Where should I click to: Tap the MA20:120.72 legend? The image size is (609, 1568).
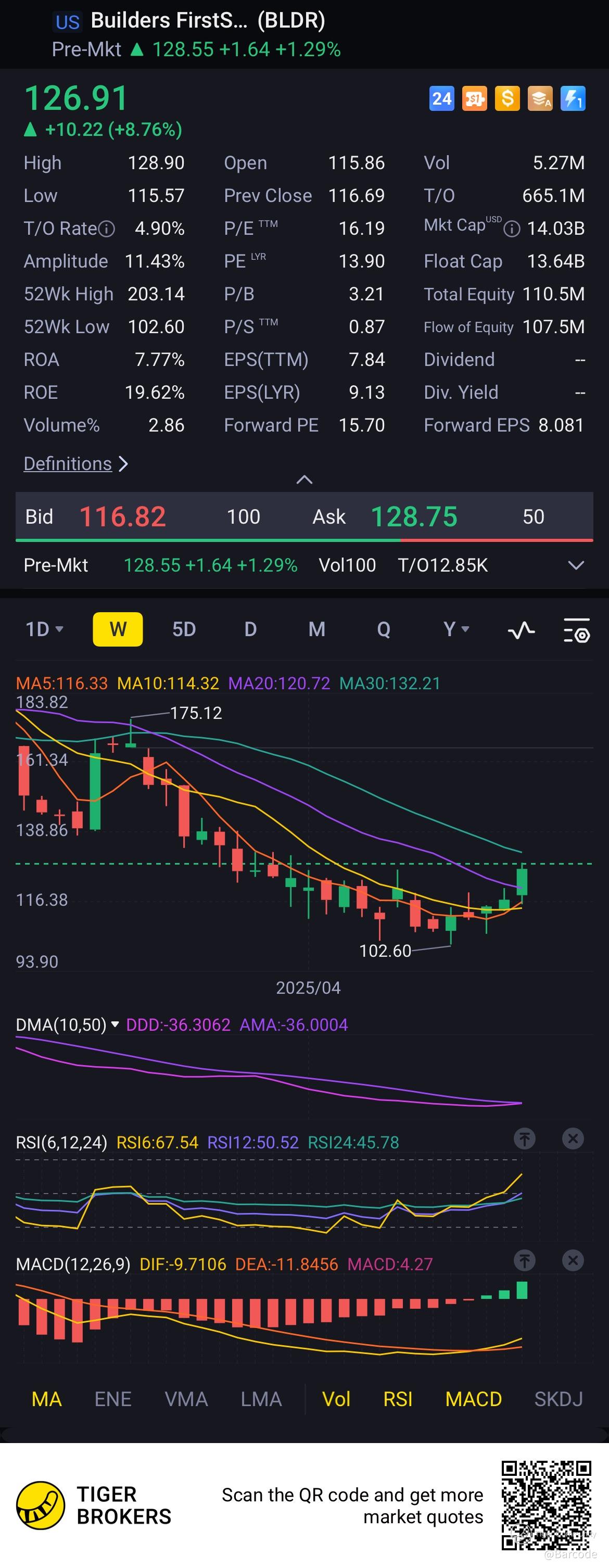[279, 683]
